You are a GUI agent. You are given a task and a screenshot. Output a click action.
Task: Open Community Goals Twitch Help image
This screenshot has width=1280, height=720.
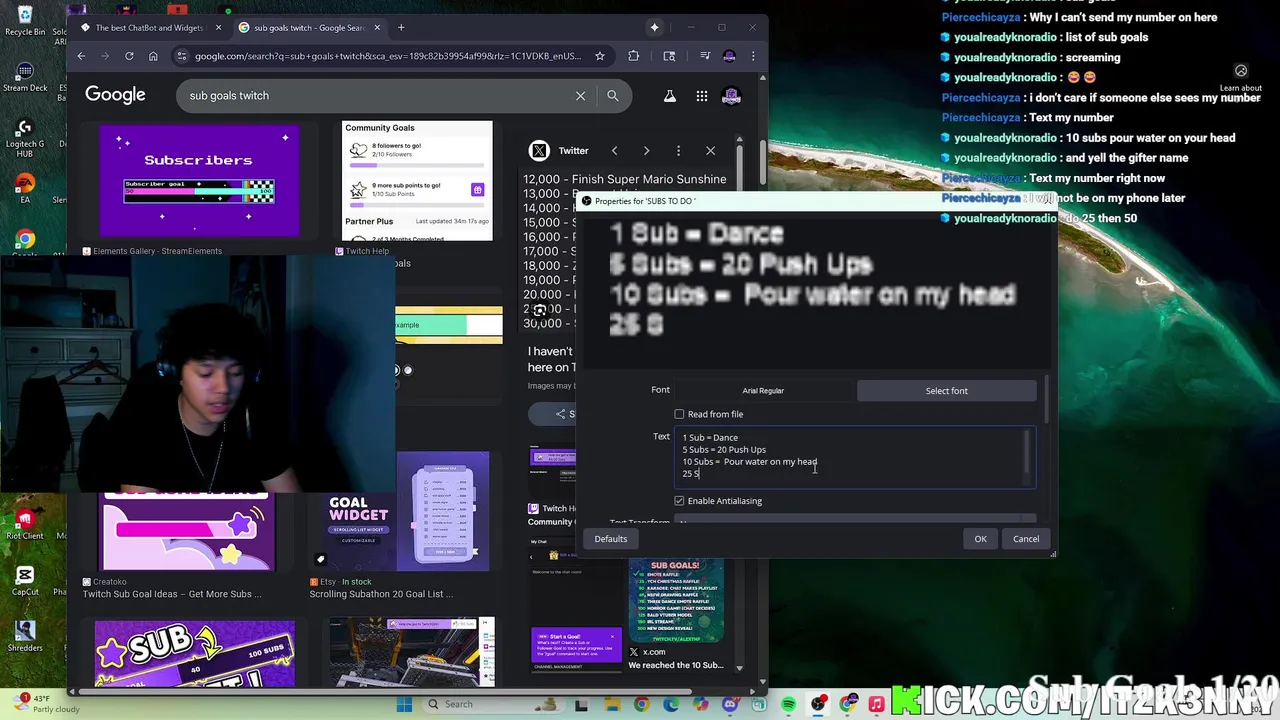pos(418,181)
